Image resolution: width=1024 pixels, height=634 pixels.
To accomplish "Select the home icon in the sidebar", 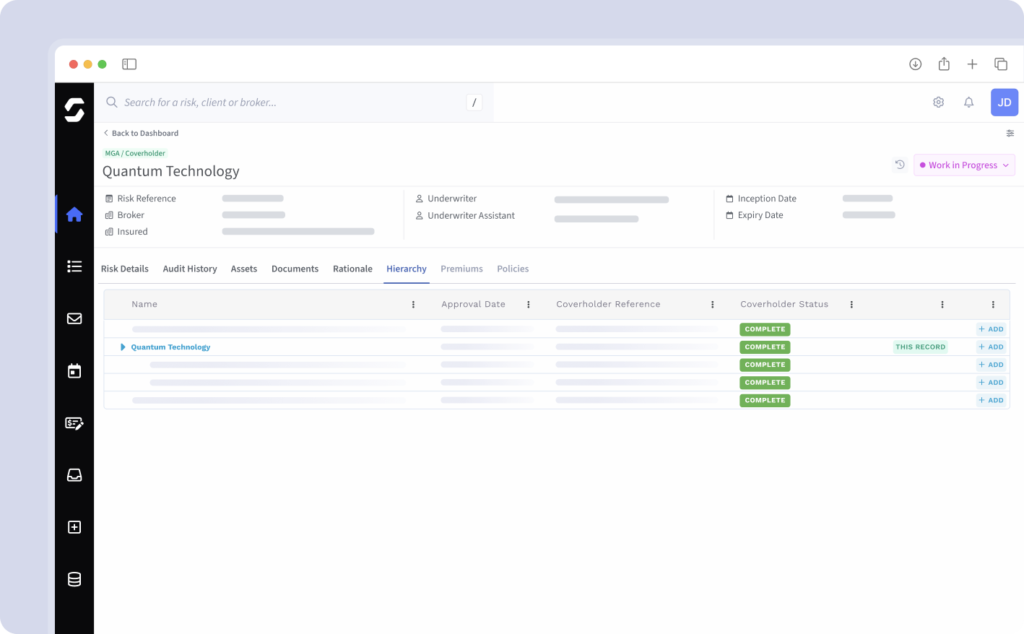I will coord(74,213).
